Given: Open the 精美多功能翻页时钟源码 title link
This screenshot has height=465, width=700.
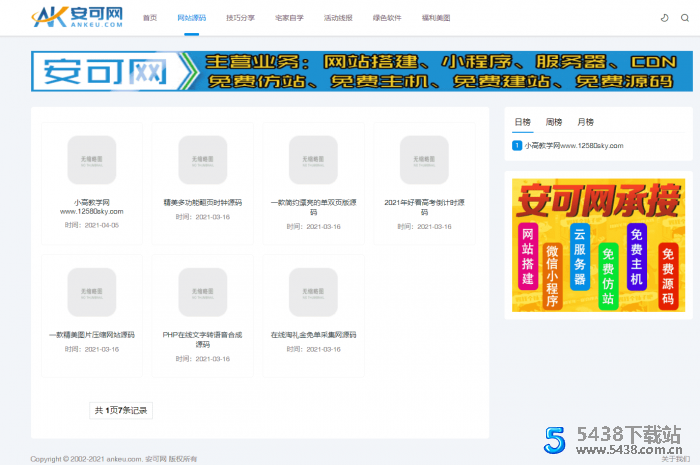Looking at the screenshot, I should pos(203,202).
